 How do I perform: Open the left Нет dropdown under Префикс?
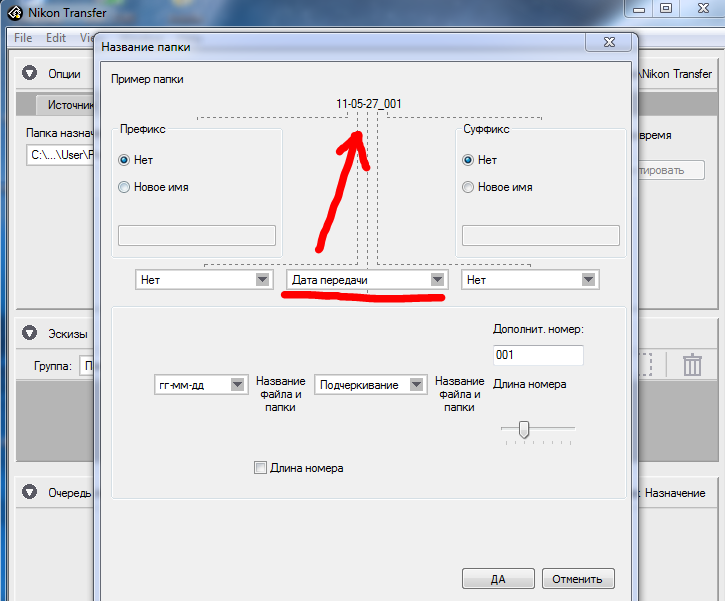pyautogui.click(x=204, y=280)
